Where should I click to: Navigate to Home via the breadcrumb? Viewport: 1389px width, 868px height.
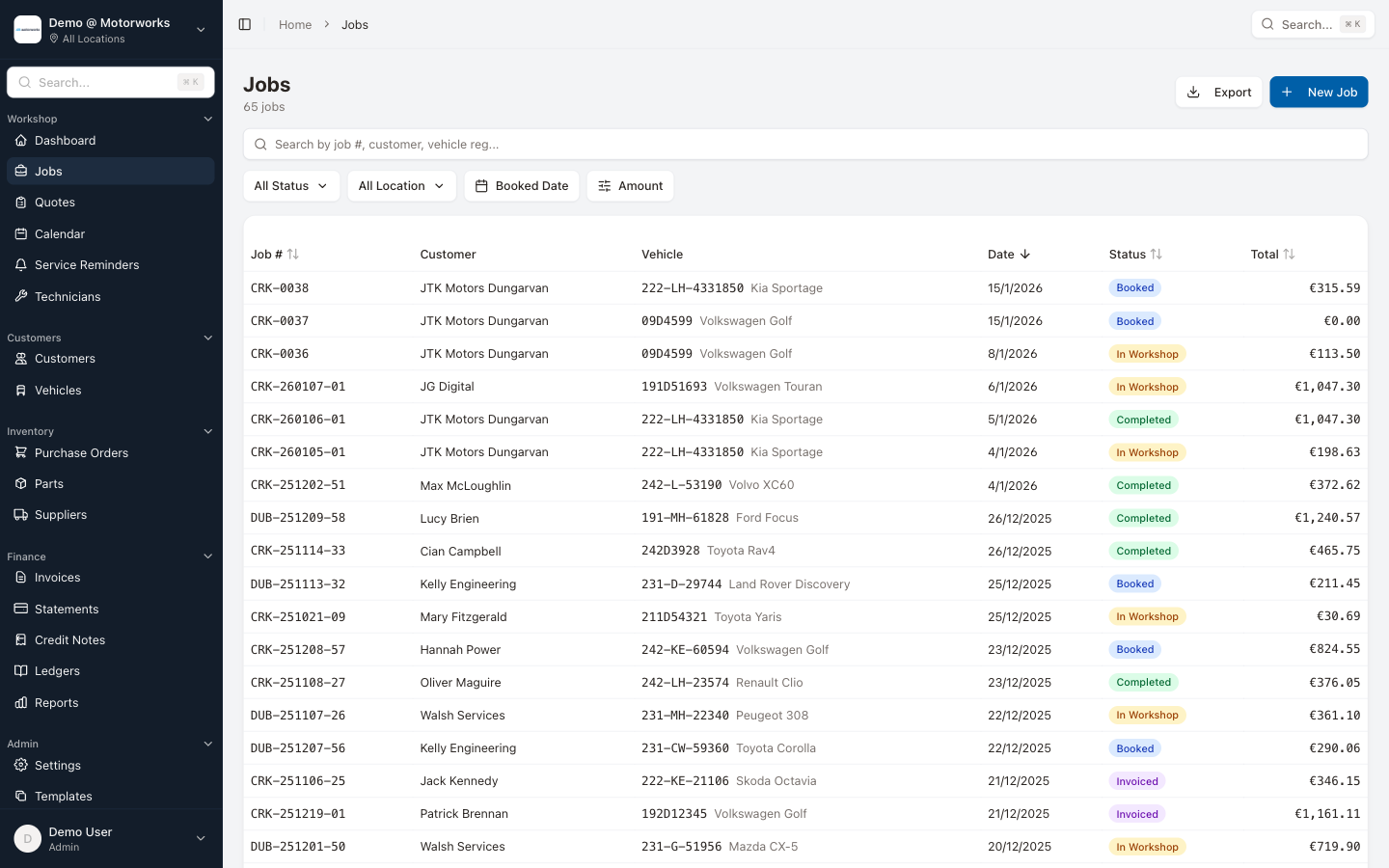pos(294,24)
